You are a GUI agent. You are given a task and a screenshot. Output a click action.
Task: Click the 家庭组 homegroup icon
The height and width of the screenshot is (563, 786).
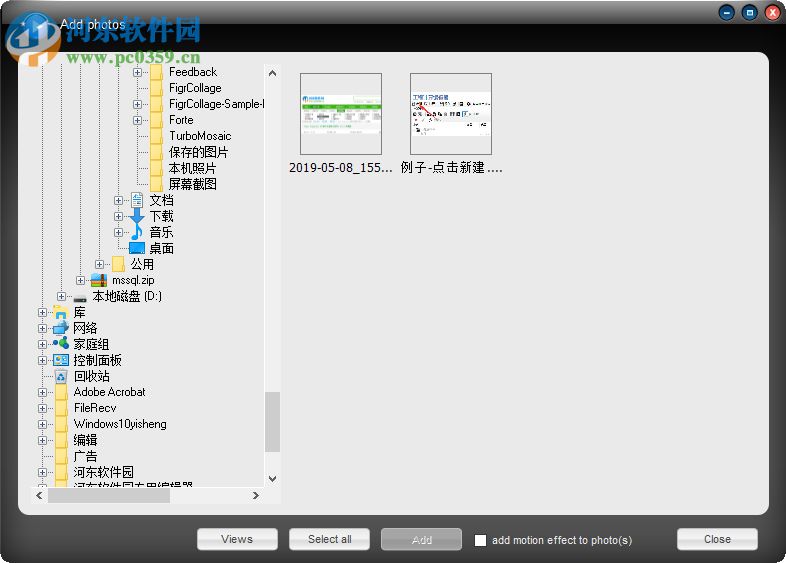(61, 344)
